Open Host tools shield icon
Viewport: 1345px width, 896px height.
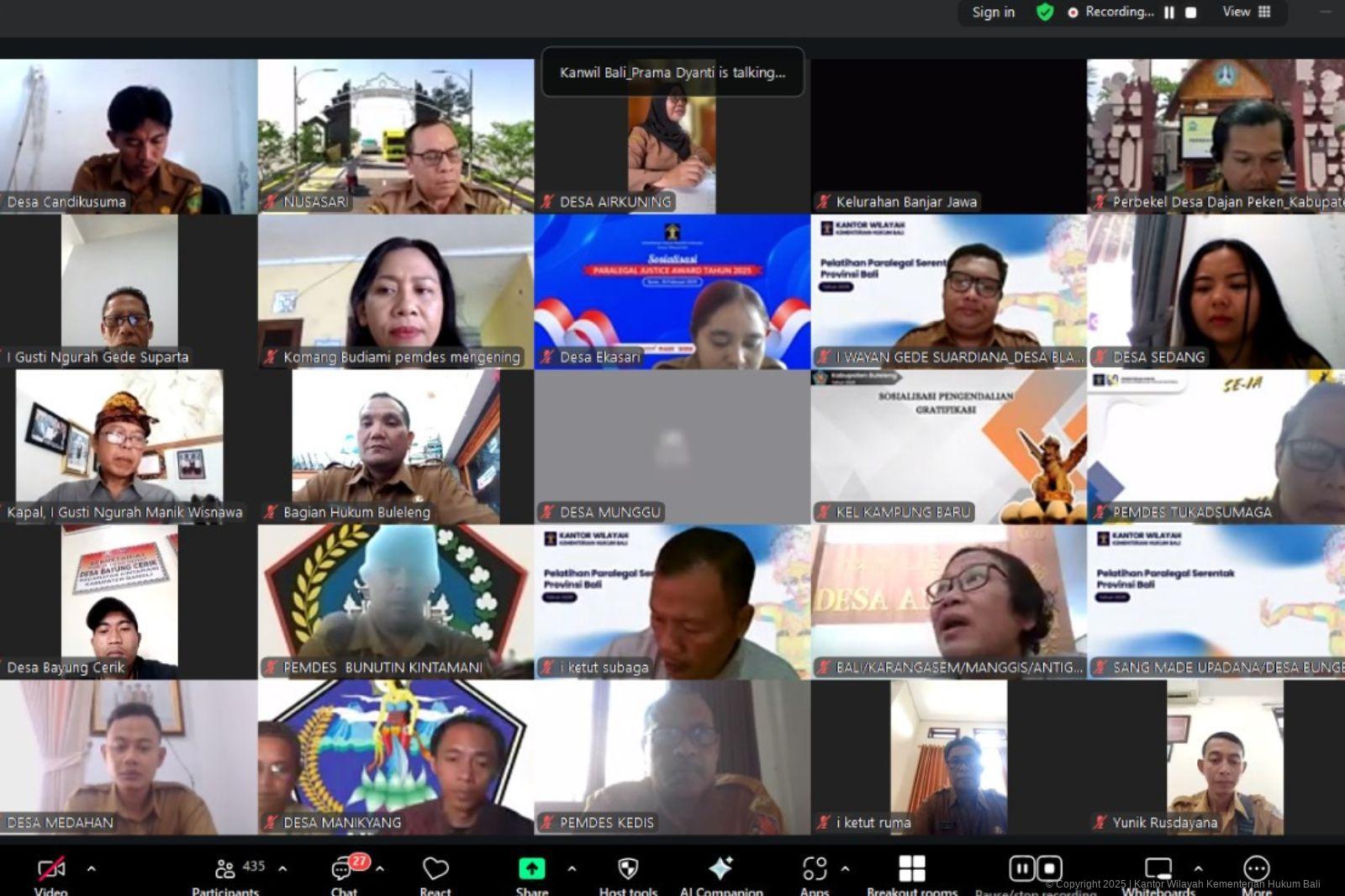(628, 870)
